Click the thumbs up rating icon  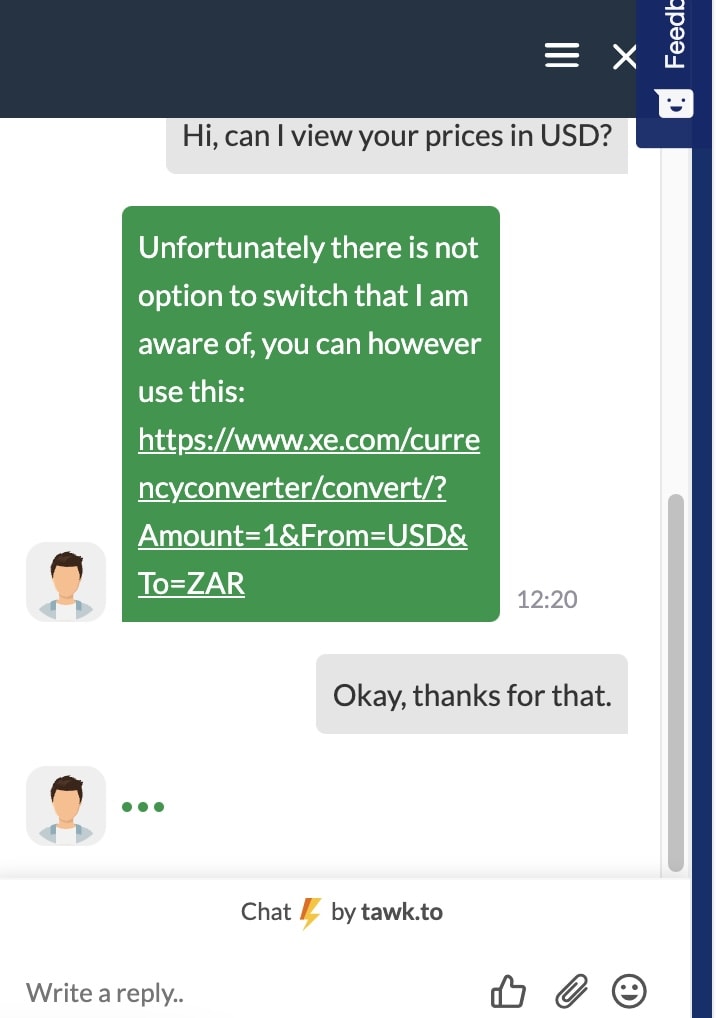[x=507, y=991]
